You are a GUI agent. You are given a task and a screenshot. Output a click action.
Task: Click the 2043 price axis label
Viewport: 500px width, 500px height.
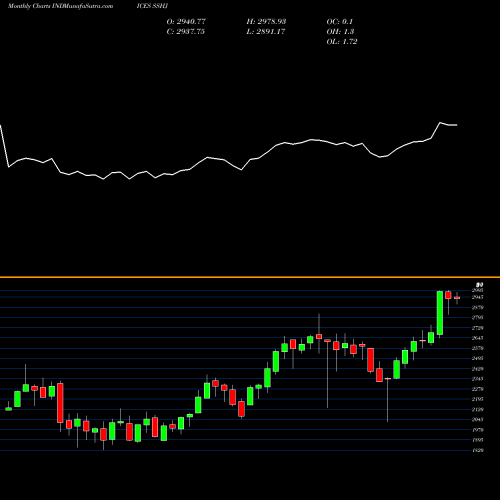478,419
